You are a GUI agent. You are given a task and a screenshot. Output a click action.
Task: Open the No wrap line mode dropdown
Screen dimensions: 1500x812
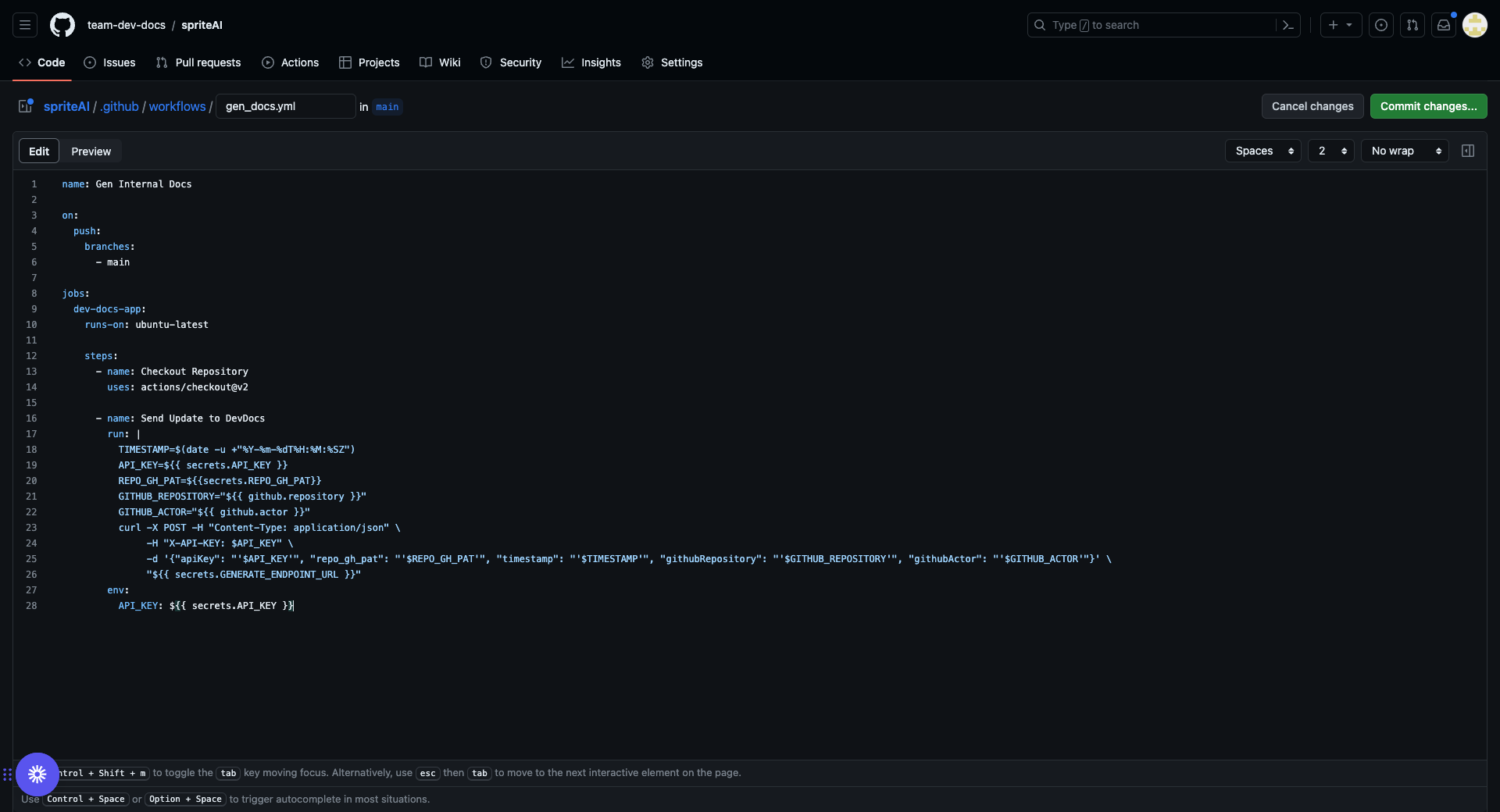[x=1404, y=151]
